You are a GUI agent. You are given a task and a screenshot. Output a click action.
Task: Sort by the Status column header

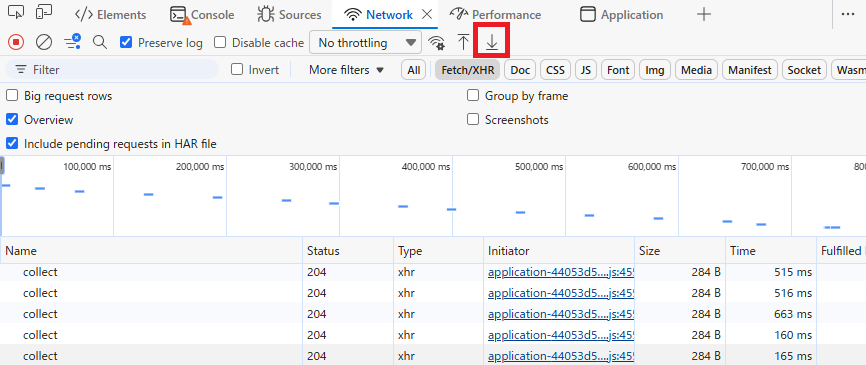click(x=348, y=251)
